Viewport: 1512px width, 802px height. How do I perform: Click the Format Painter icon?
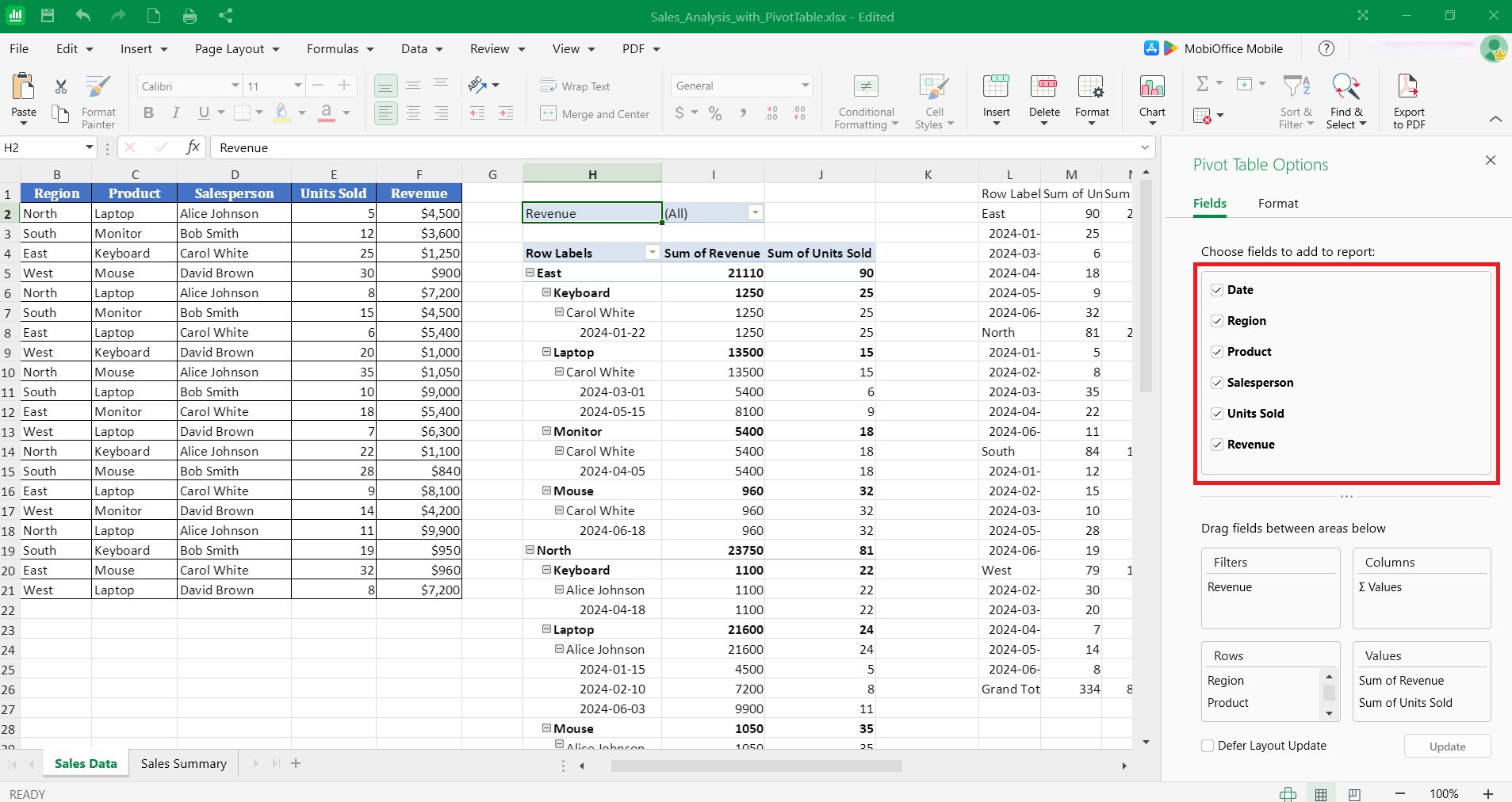click(98, 87)
